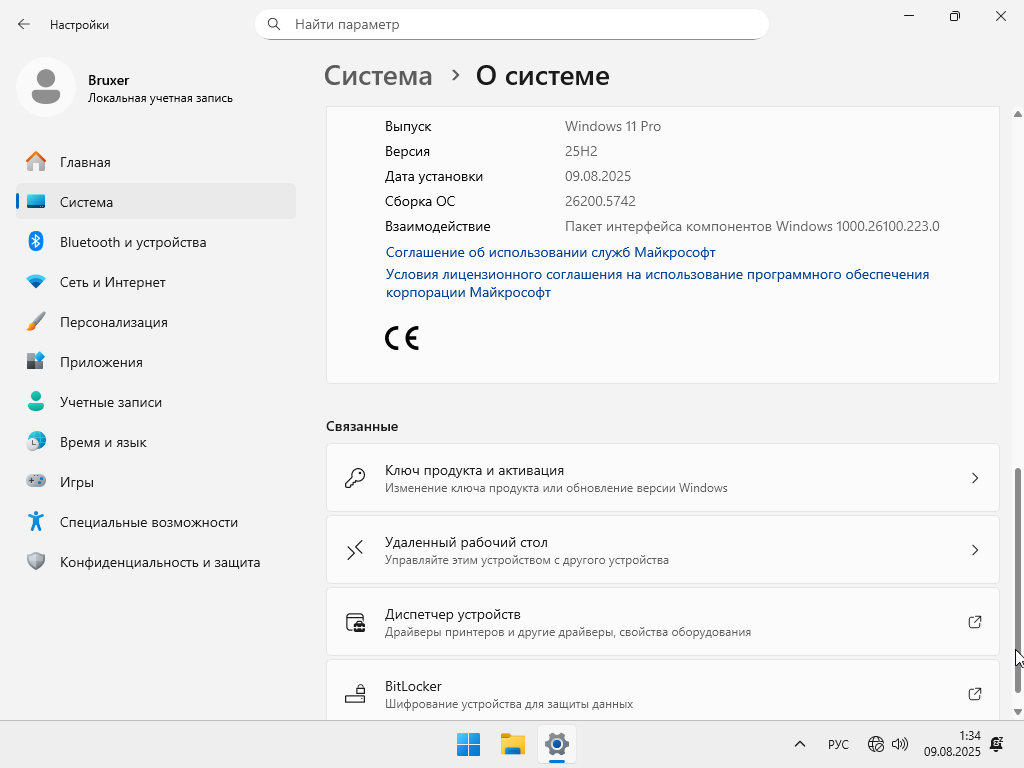
Task: Open Время и язык section
Action: 156,441
